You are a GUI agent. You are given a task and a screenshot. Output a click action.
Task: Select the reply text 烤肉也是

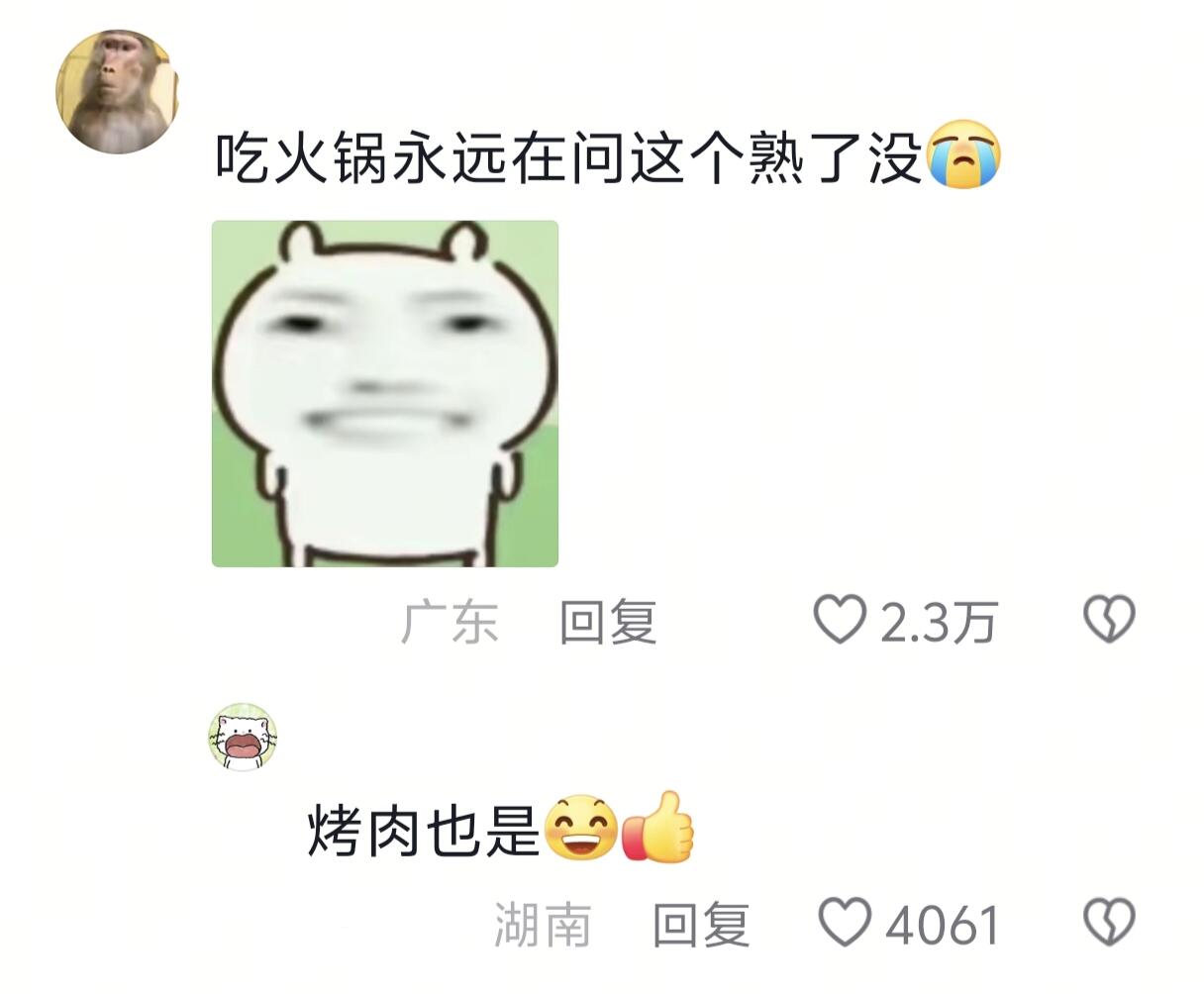(x=424, y=830)
